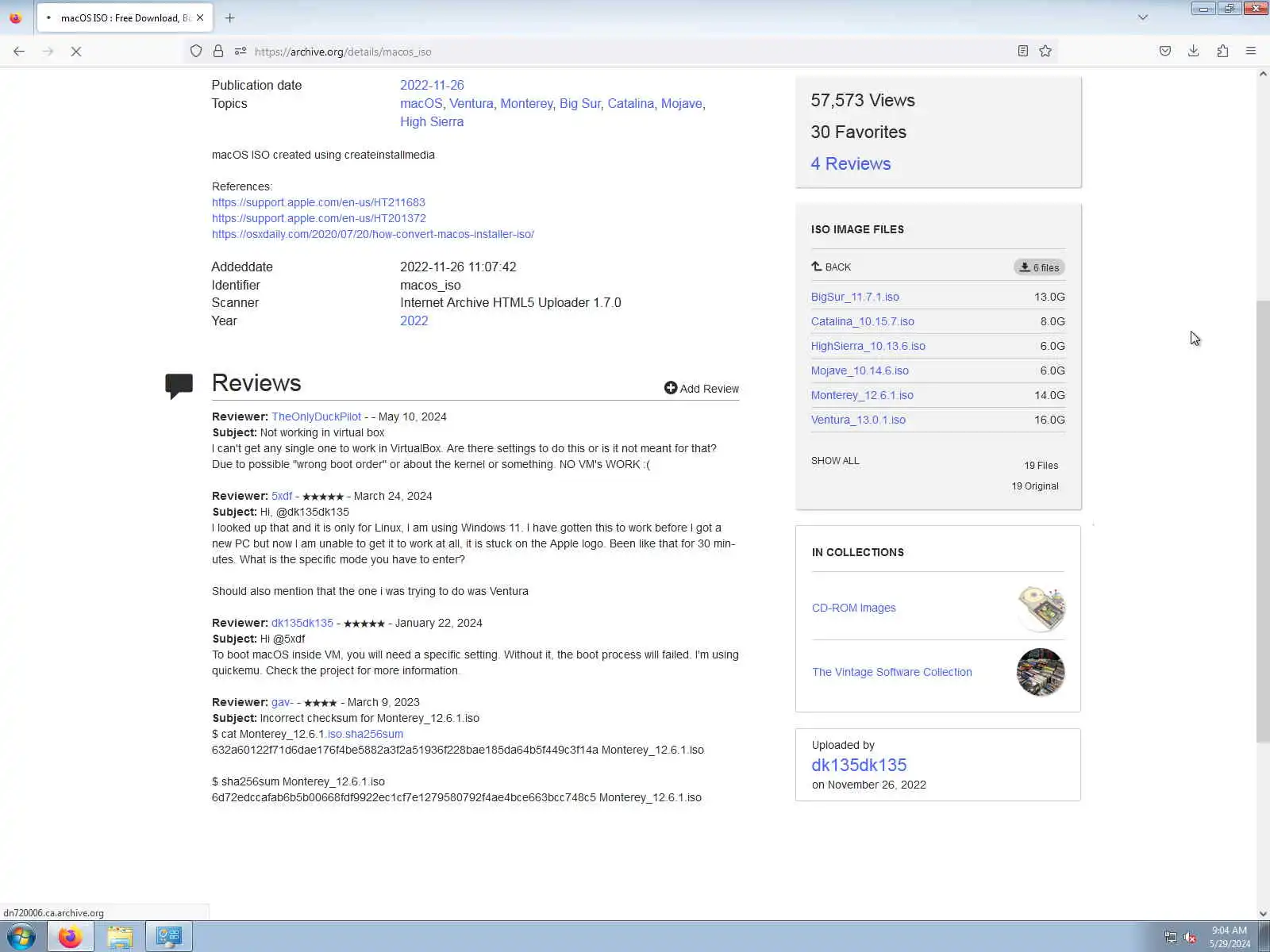The image size is (1270, 952).
Task: Open the macOS topic link
Action: point(421,103)
